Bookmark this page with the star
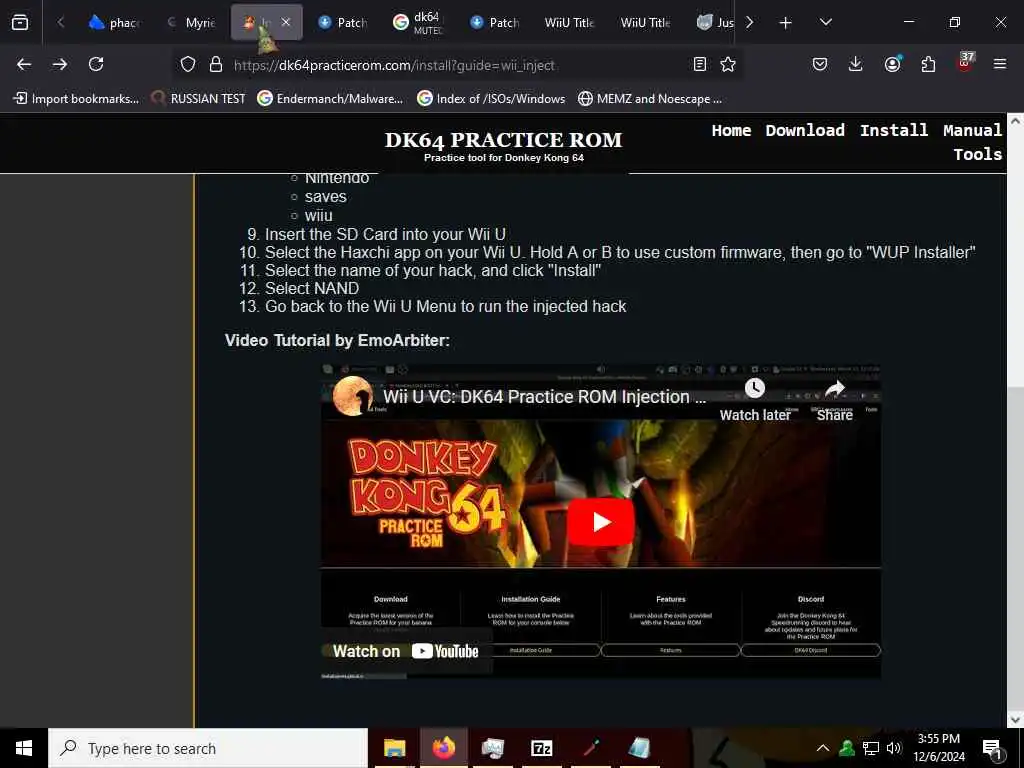The width and height of the screenshot is (1024, 768). tap(728, 64)
